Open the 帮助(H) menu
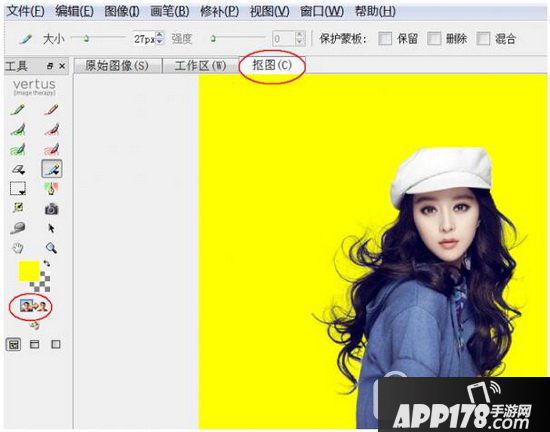Image resolution: width=550 pixels, height=432 pixels. tap(375, 12)
